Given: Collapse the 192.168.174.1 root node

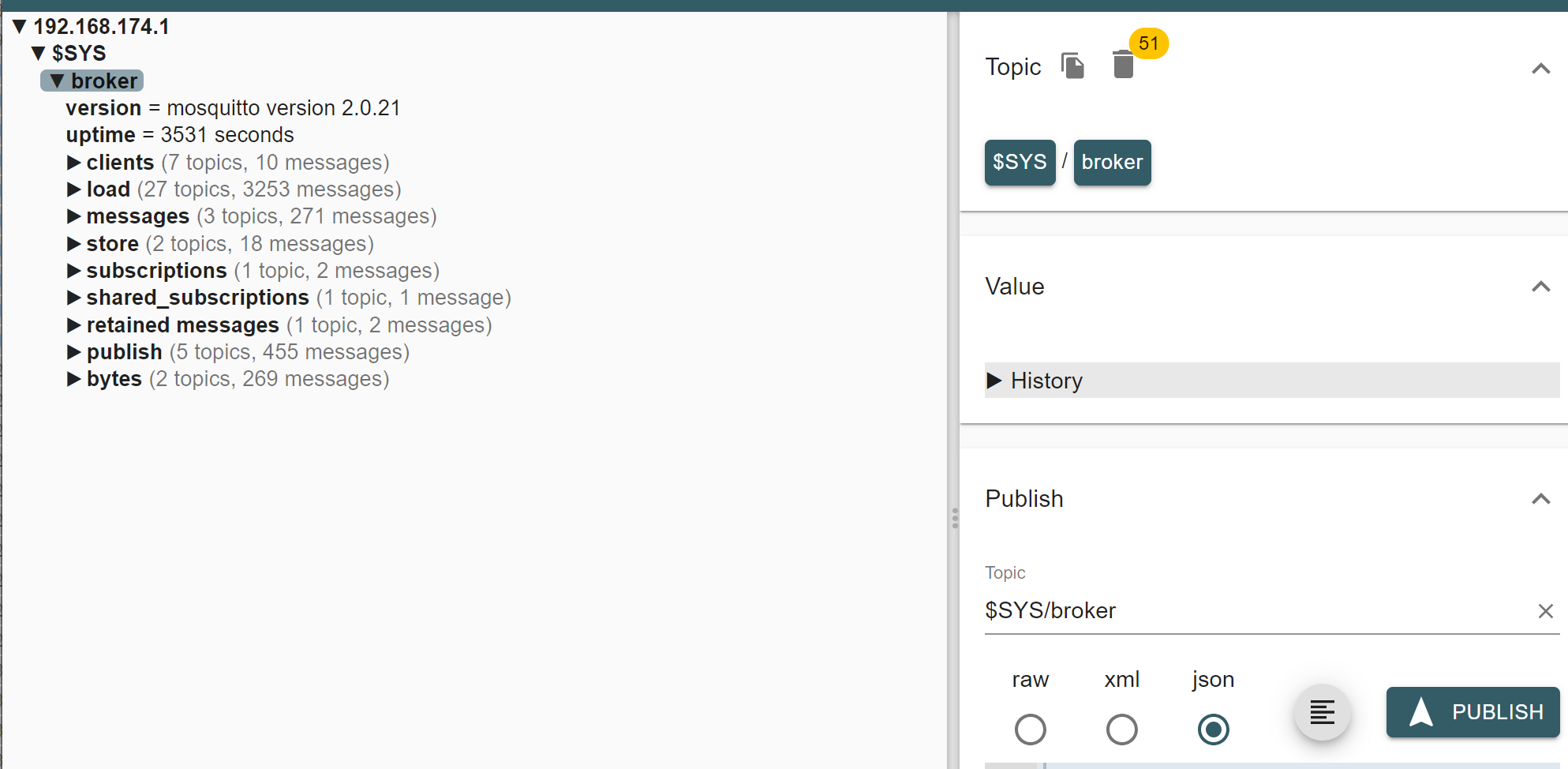Looking at the screenshot, I should coord(20,27).
